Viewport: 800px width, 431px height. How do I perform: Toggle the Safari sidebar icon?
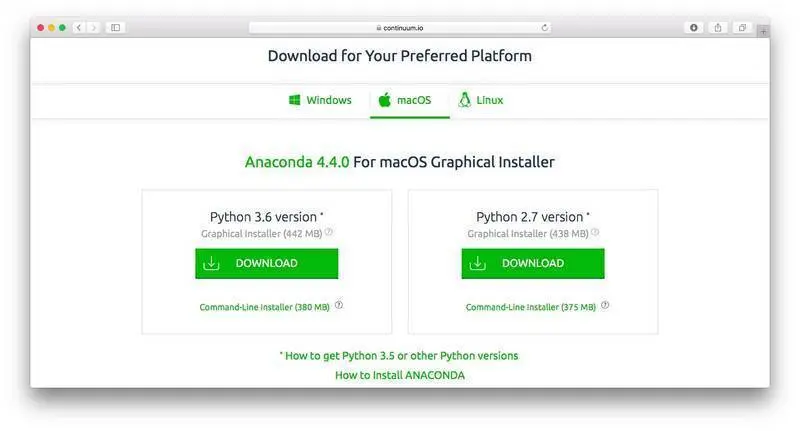point(115,28)
